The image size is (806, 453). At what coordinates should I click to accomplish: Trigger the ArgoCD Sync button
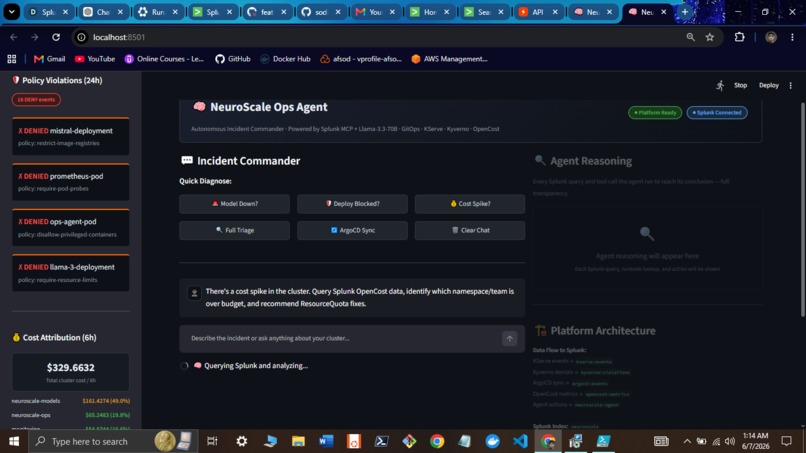tap(352, 230)
